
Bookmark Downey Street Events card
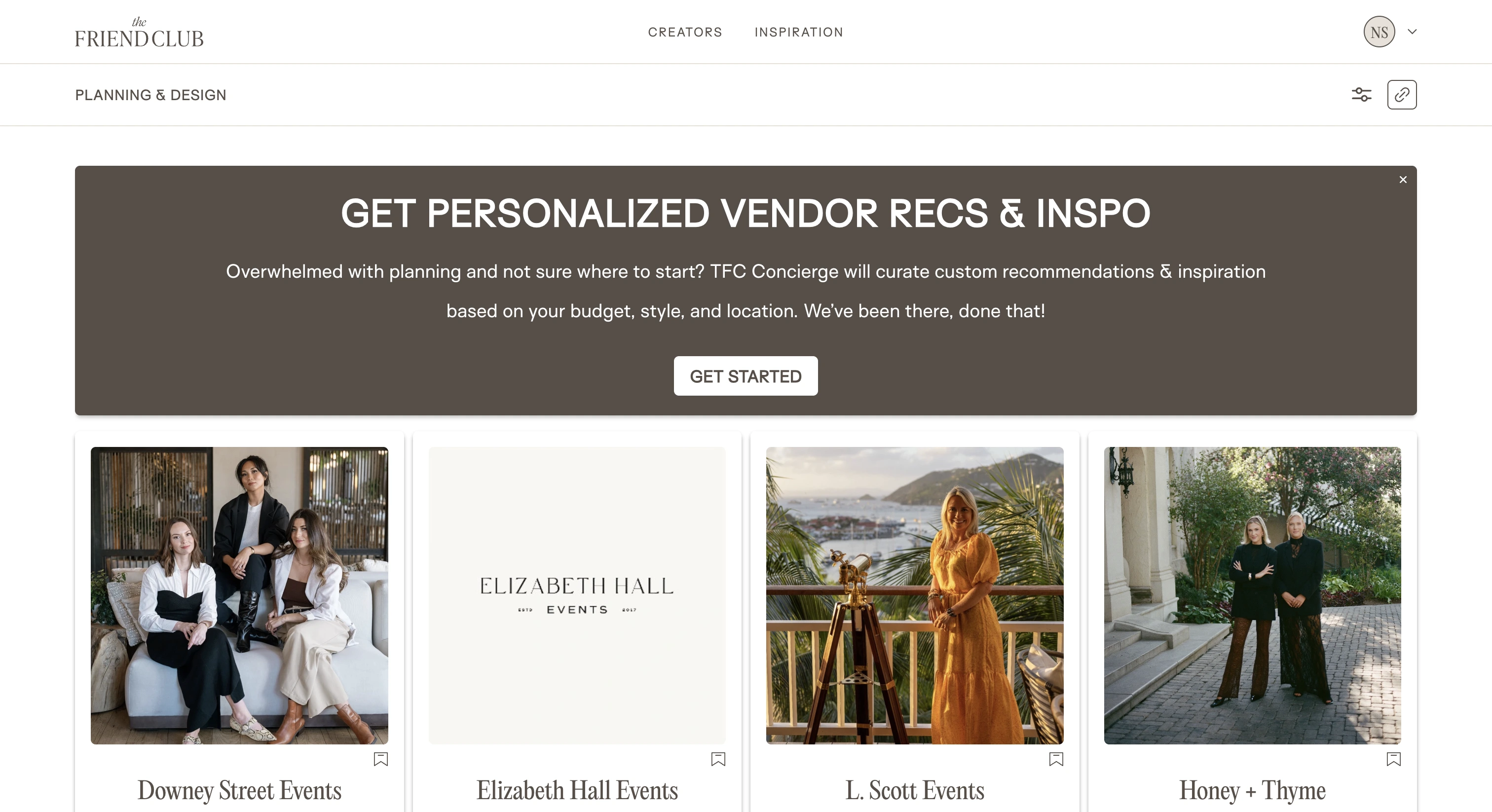[380, 759]
